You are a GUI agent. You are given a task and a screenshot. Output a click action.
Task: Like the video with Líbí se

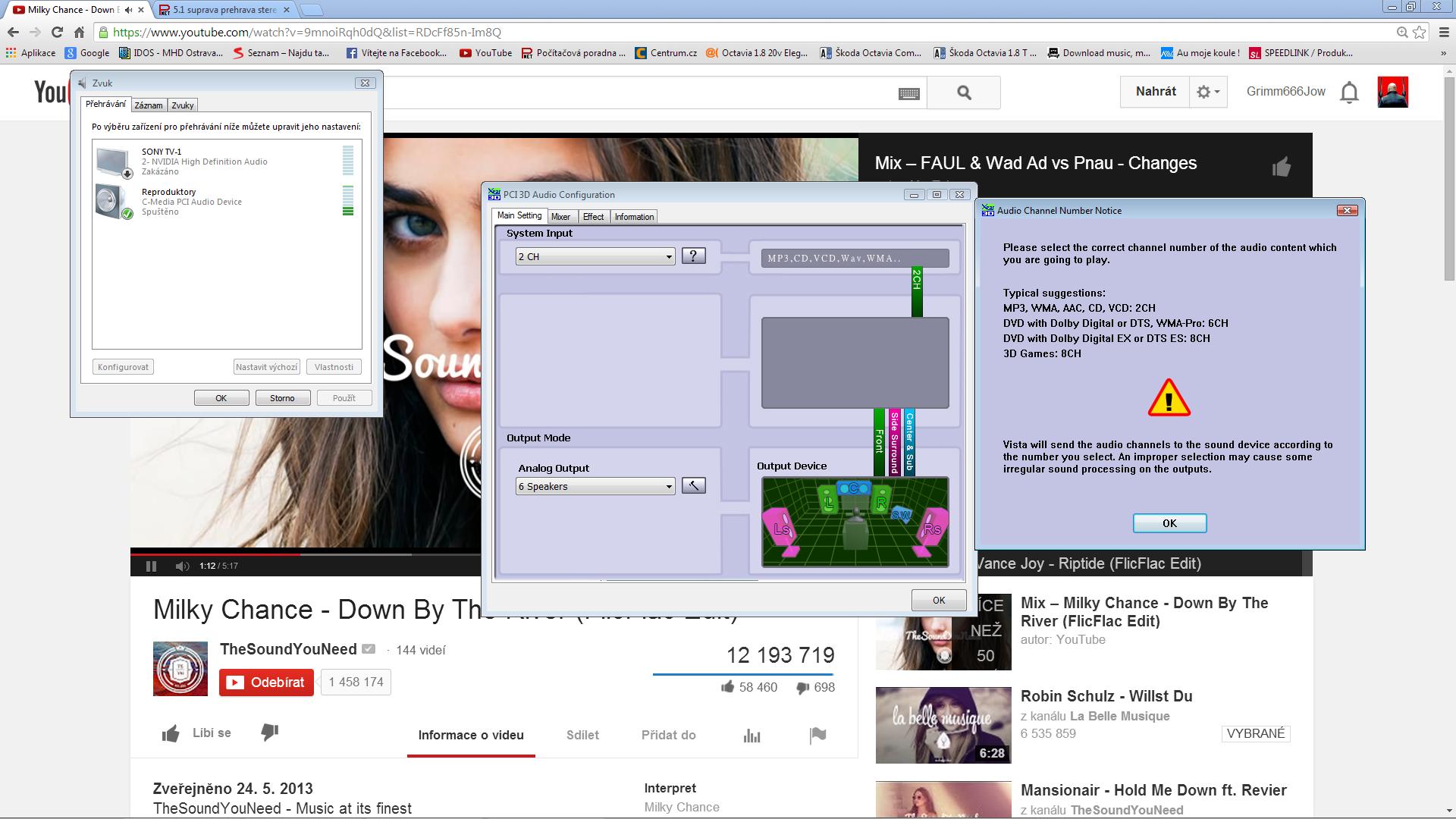196,733
